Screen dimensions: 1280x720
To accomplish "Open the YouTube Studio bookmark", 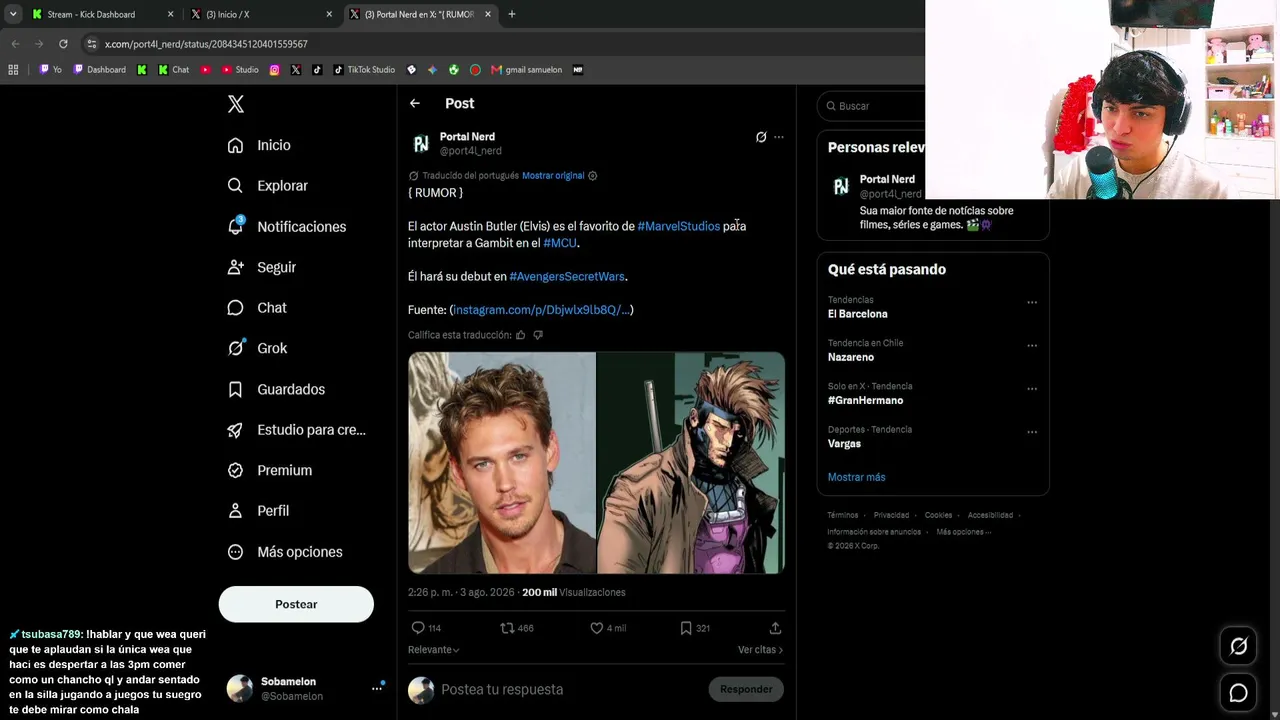I will click(x=240, y=70).
